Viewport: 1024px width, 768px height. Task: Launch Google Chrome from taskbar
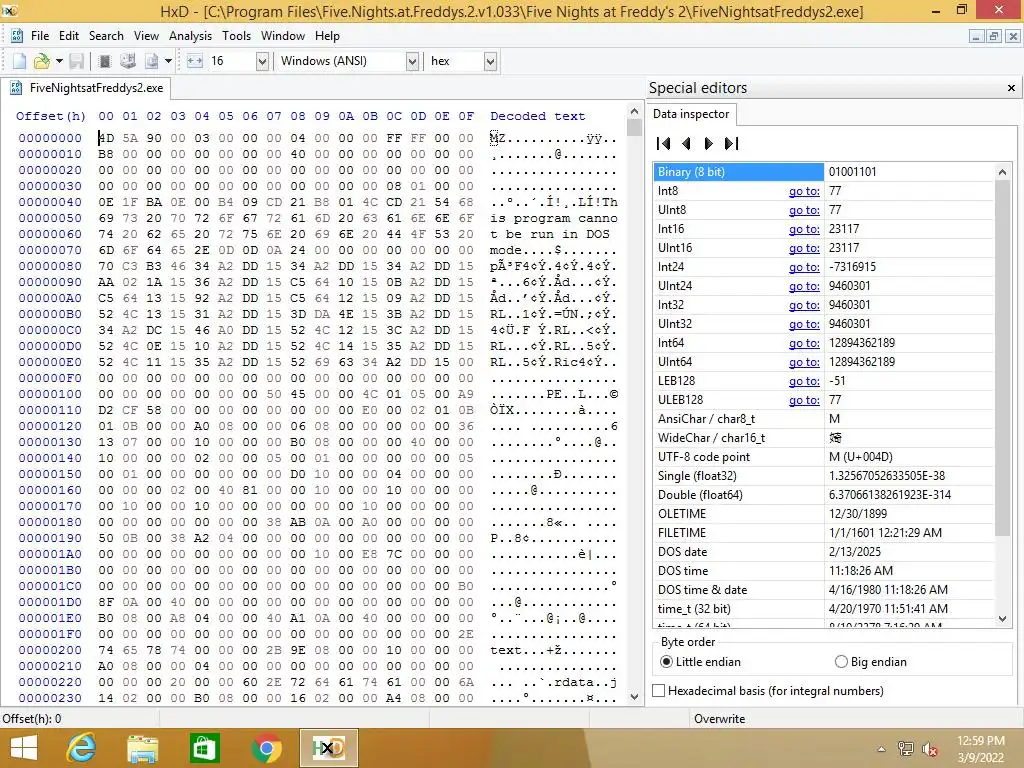266,748
